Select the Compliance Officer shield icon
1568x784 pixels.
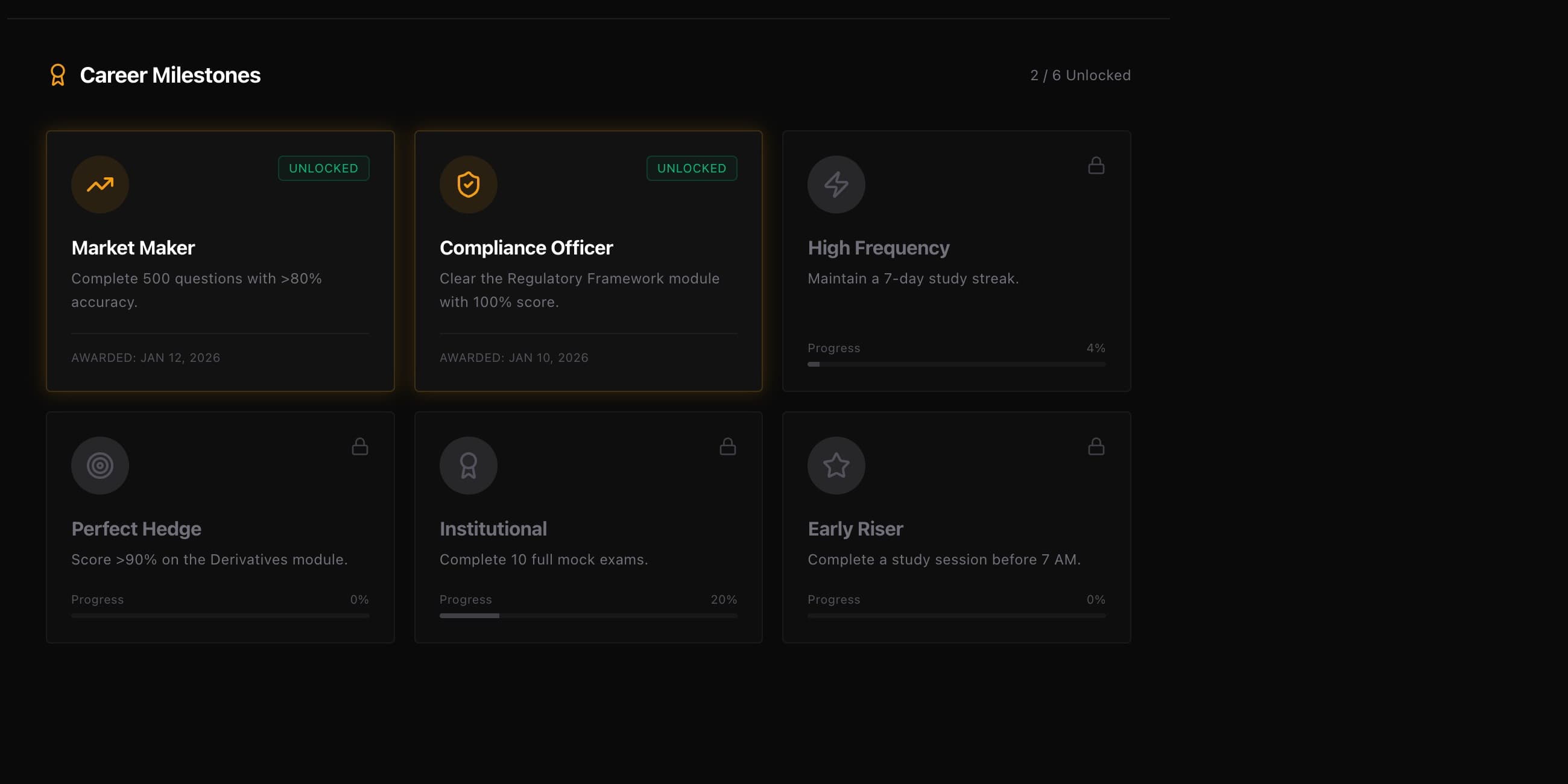(468, 185)
